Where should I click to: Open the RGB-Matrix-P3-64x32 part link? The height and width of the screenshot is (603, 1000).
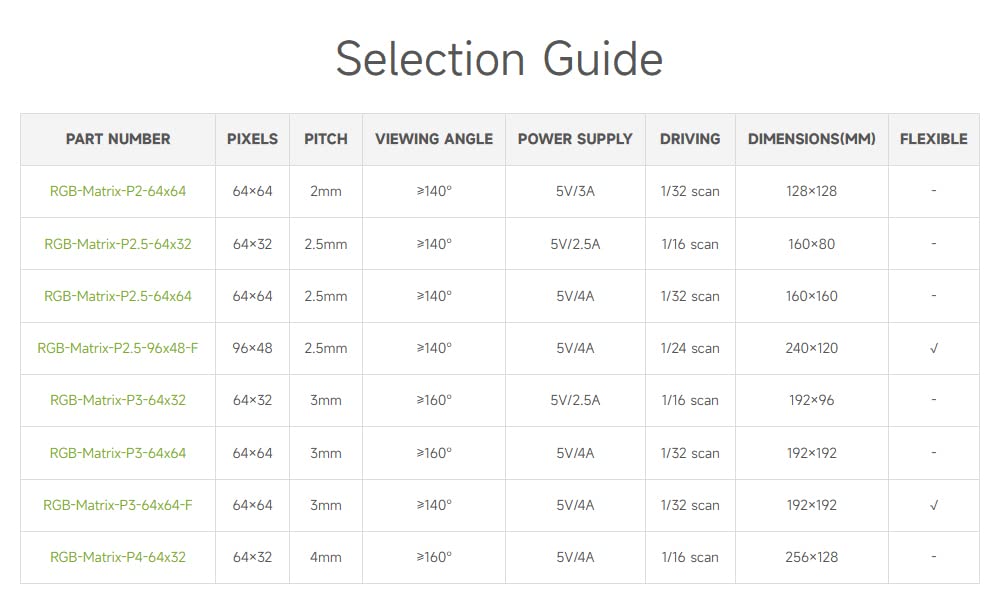[118, 400]
